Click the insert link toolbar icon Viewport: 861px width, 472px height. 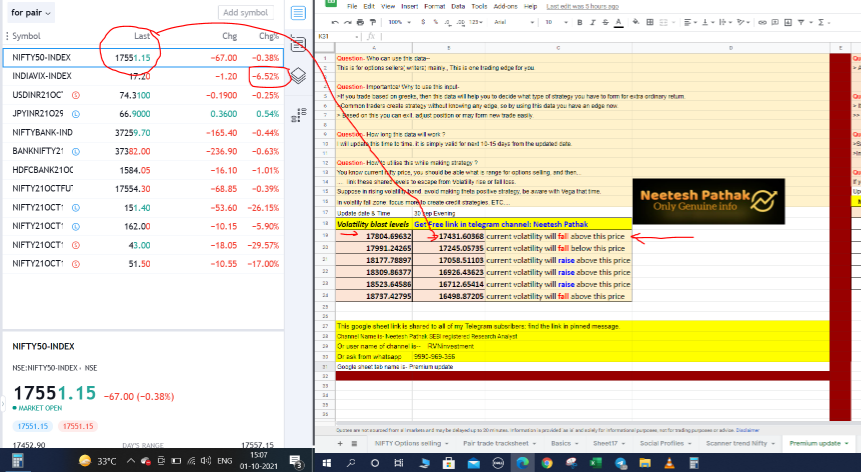[x=758, y=21]
